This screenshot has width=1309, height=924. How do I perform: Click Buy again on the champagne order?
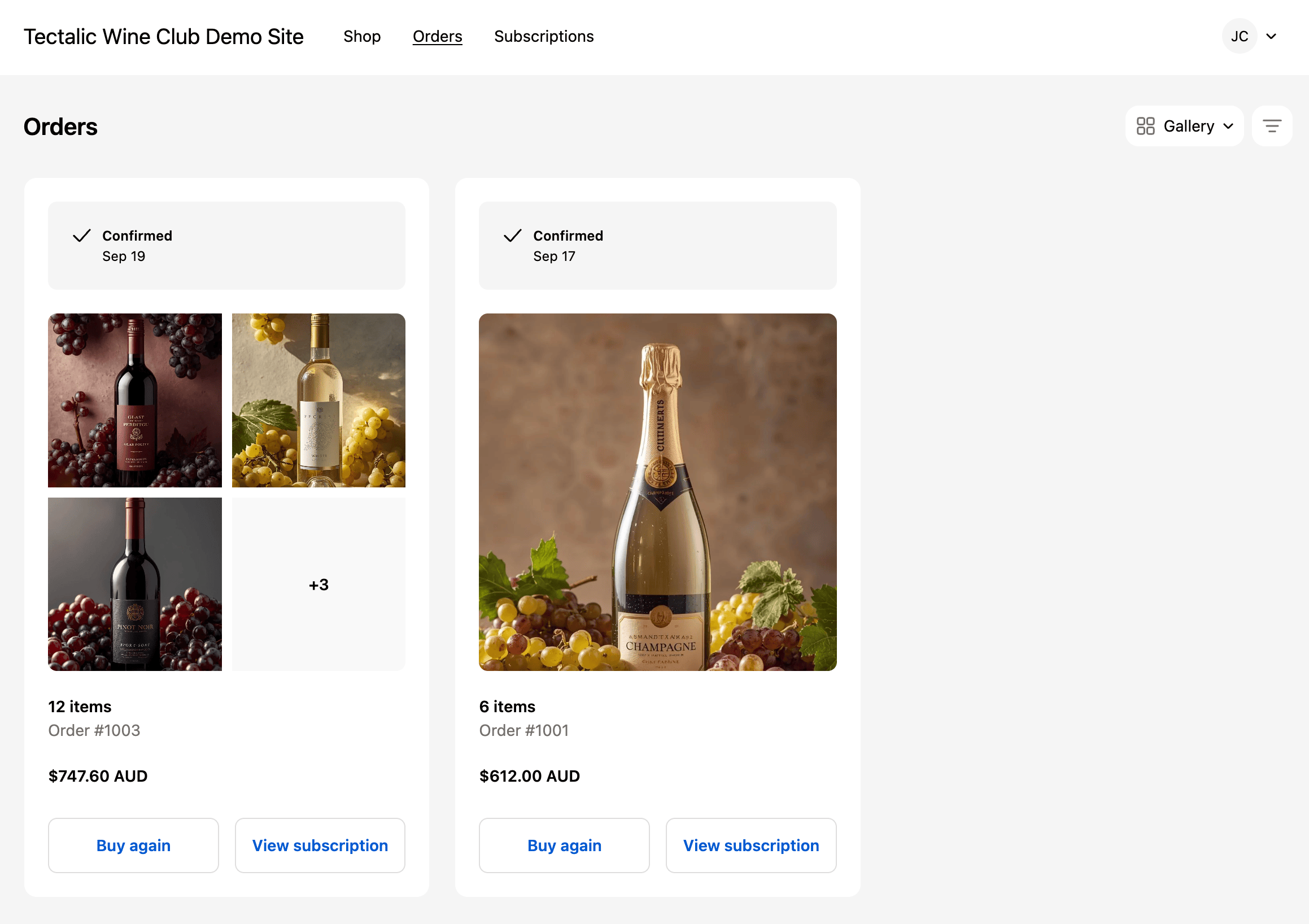point(564,845)
